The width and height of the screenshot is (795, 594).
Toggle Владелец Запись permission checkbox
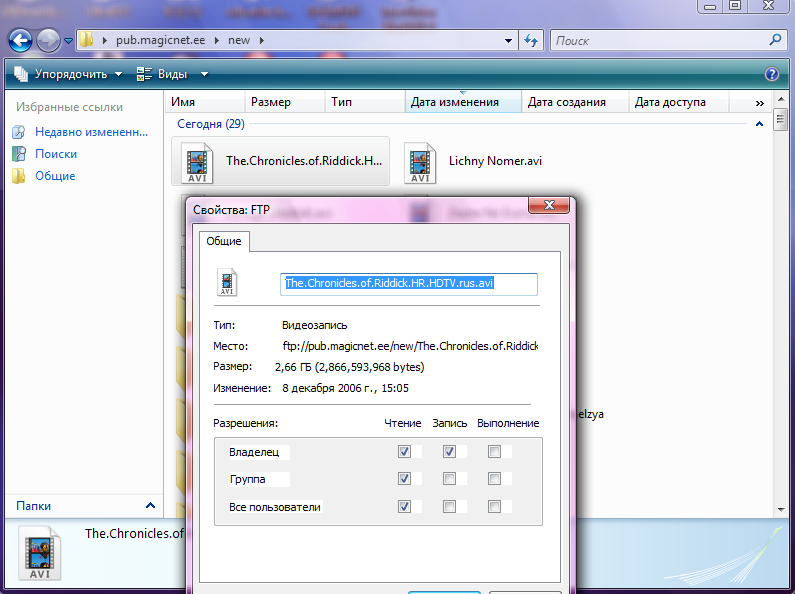pyautogui.click(x=449, y=452)
